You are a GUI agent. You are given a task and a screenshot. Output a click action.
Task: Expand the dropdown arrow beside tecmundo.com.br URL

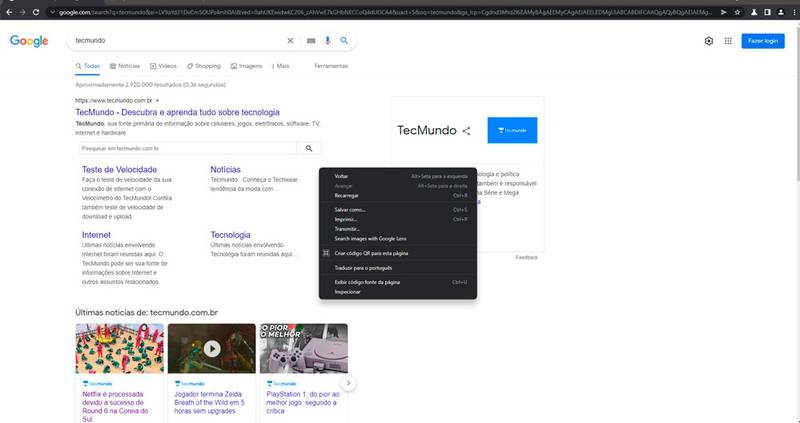click(157, 101)
